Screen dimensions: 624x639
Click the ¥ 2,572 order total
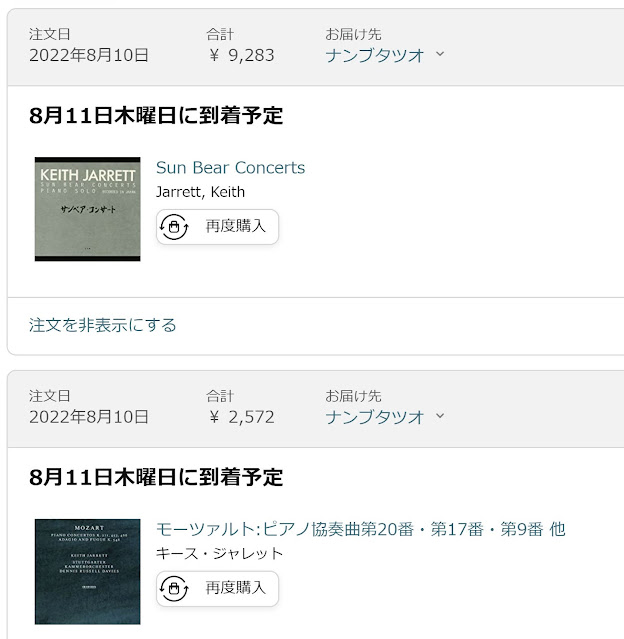click(241, 417)
